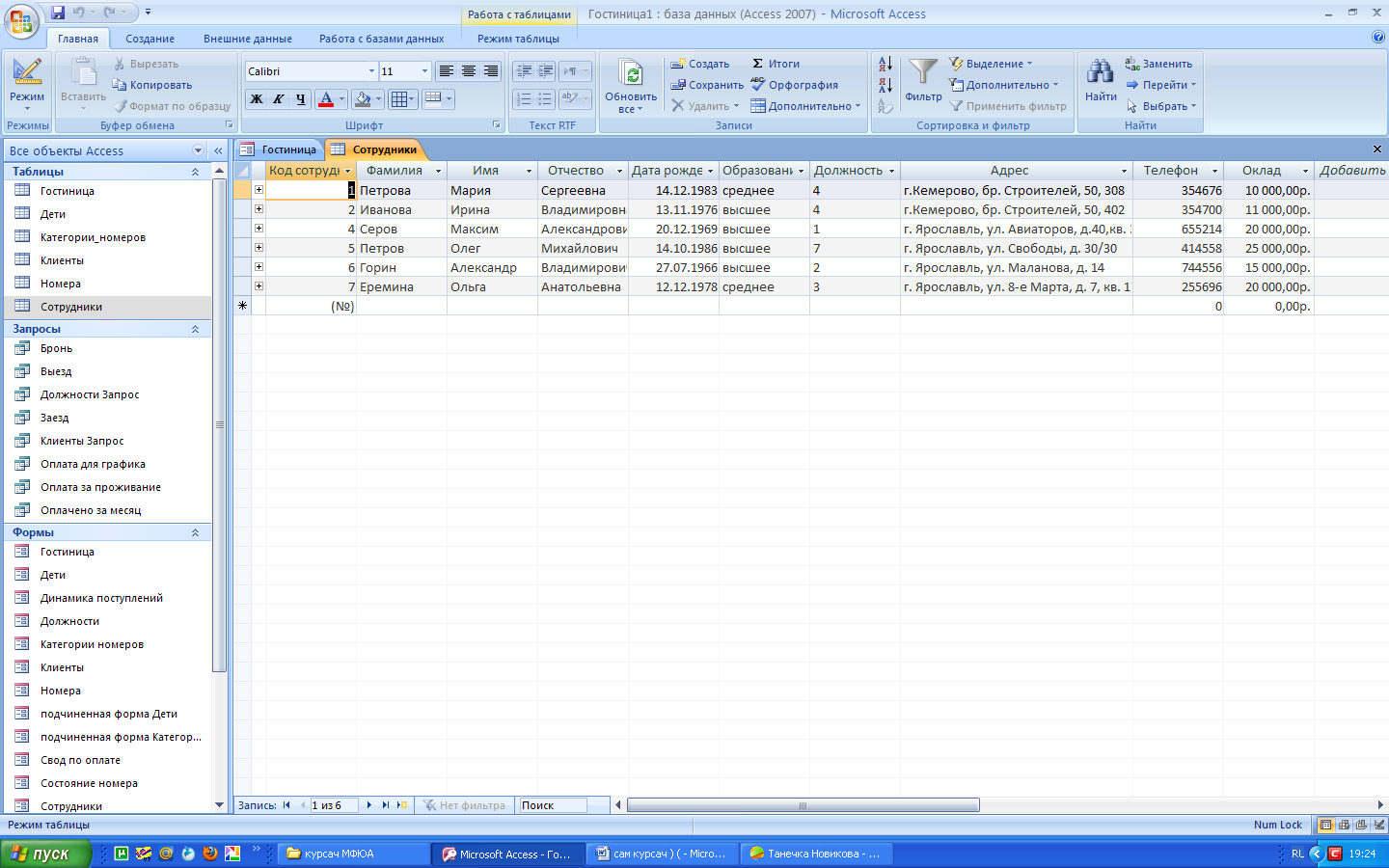Open the gridlines icon
1389x868 pixels.
click(x=398, y=98)
